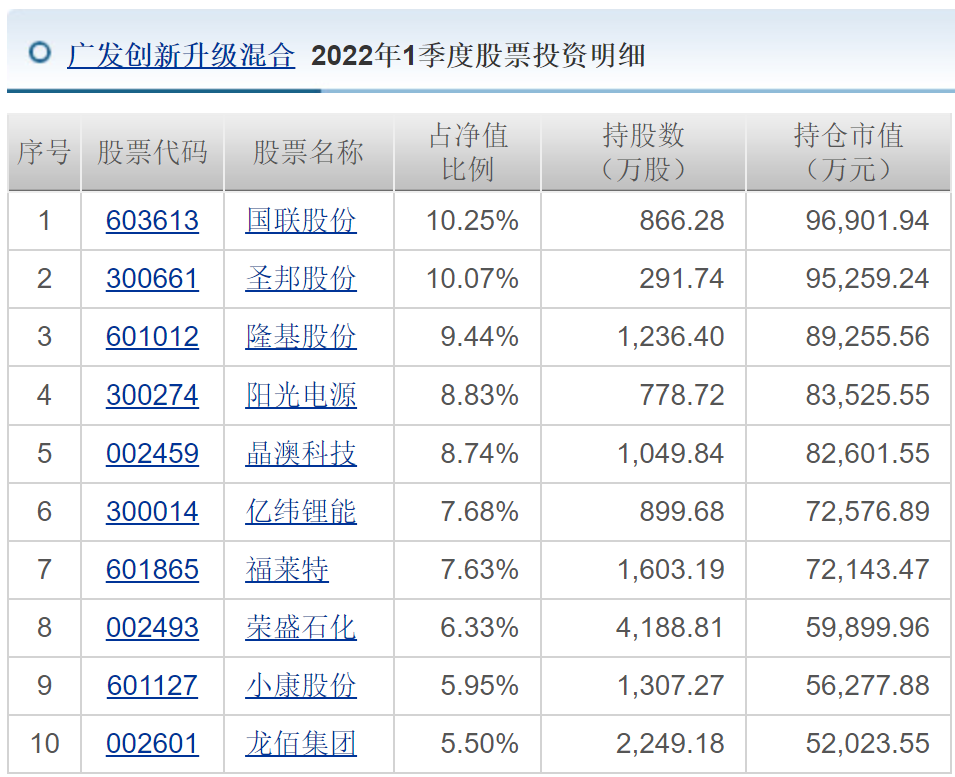The height and width of the screenshot is (777, 955).
Task: Open 隆基股份 stock name link
Action: [x=301, y=337]
